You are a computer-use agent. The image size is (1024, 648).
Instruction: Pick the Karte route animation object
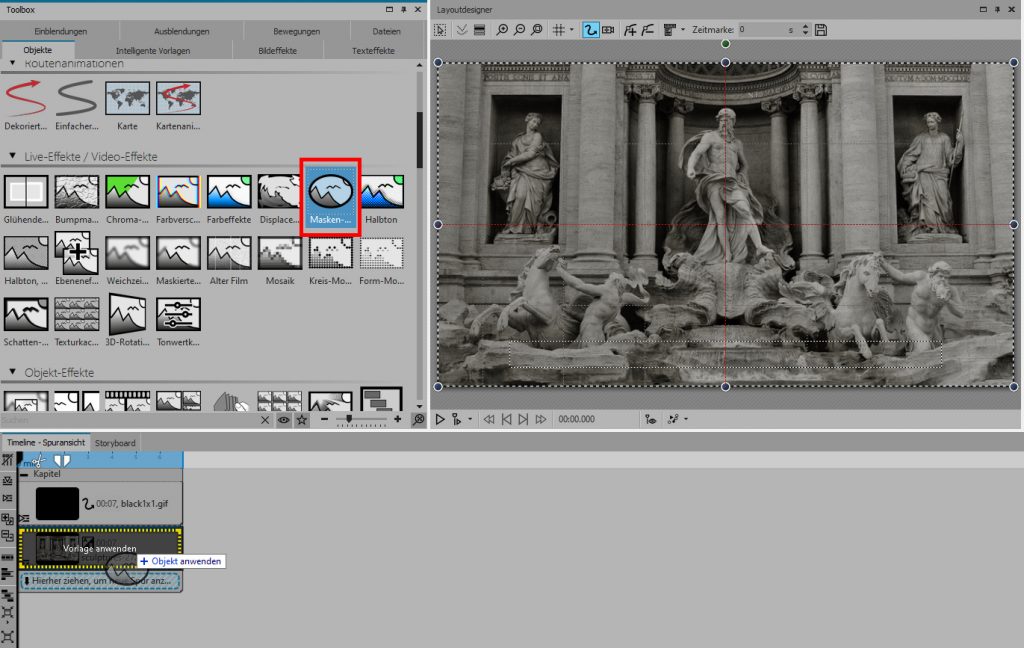(126, 100)
